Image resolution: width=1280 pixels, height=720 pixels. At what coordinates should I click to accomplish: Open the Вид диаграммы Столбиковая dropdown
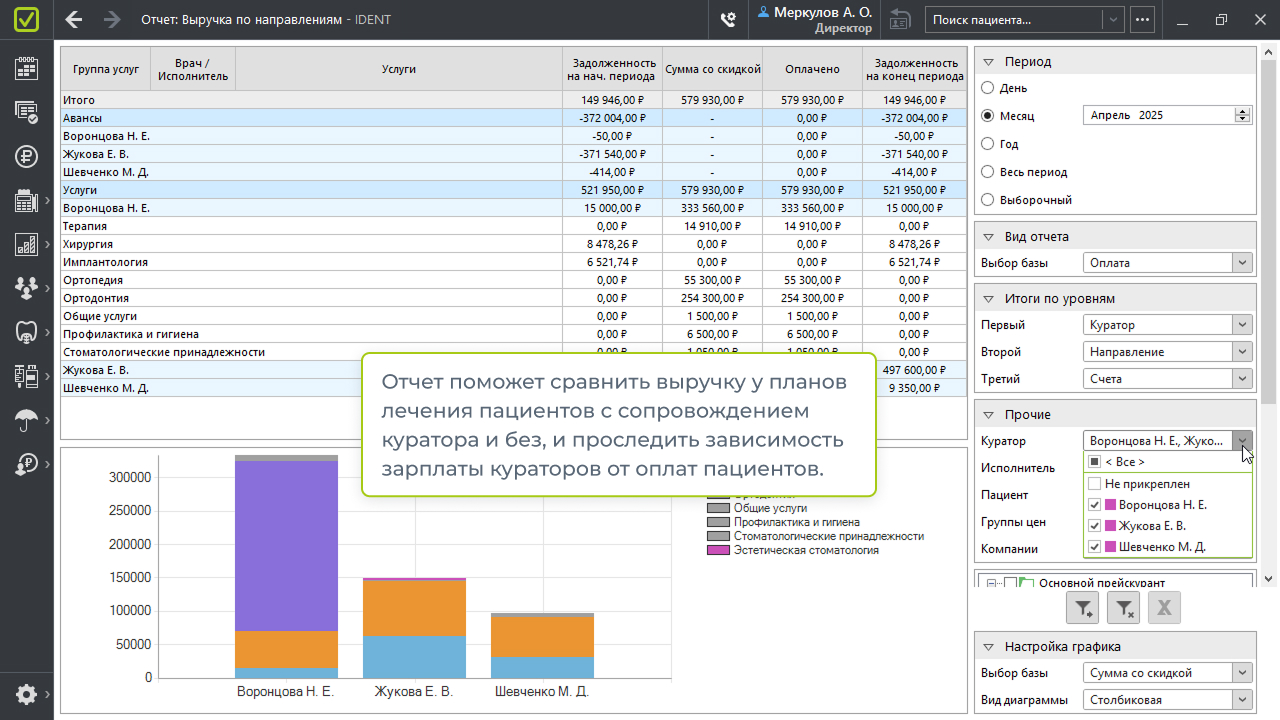1168,700
